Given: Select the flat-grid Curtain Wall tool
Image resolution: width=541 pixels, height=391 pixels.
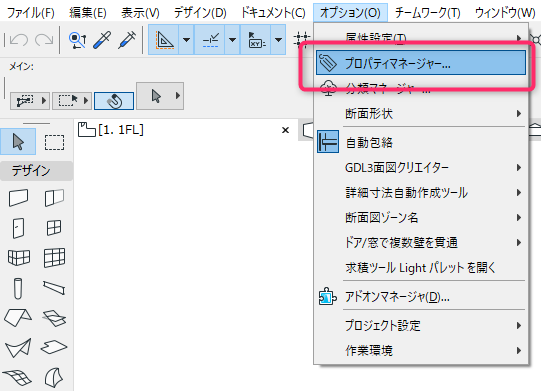Looking at the screenshot, I should pos(55,258).
